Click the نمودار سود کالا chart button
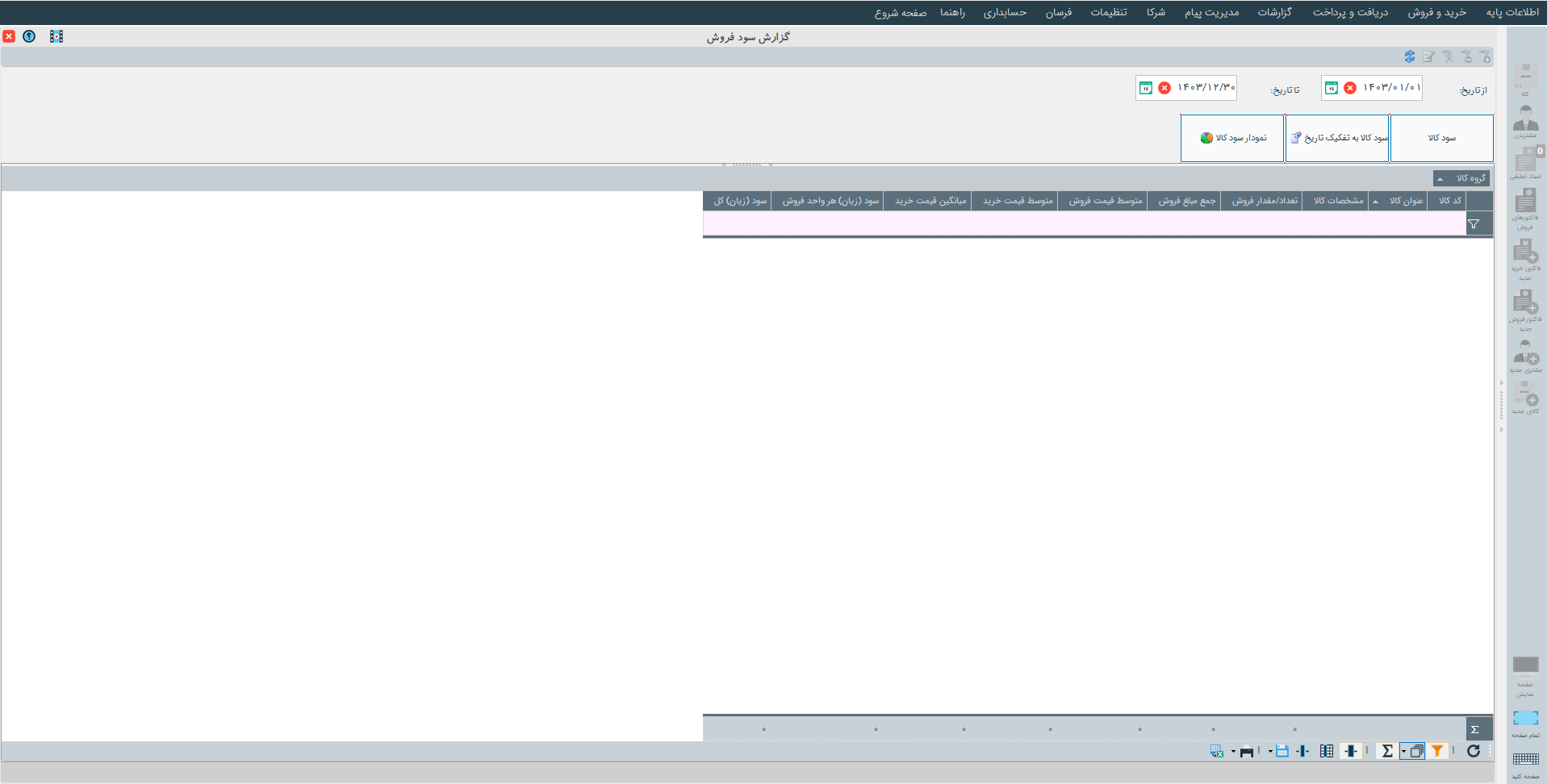 point(1232,138)
